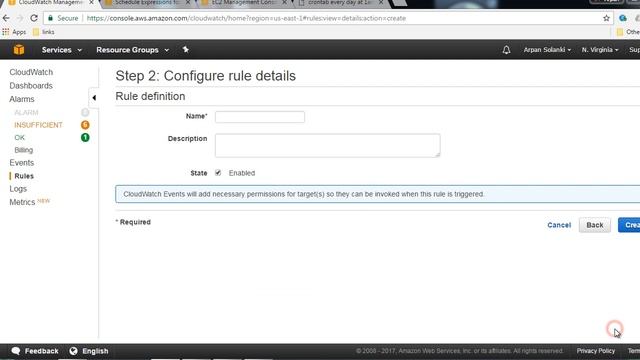Click the Cancel link
The height and width of the screenshot is (360, 640).
[x=559, y=225]
